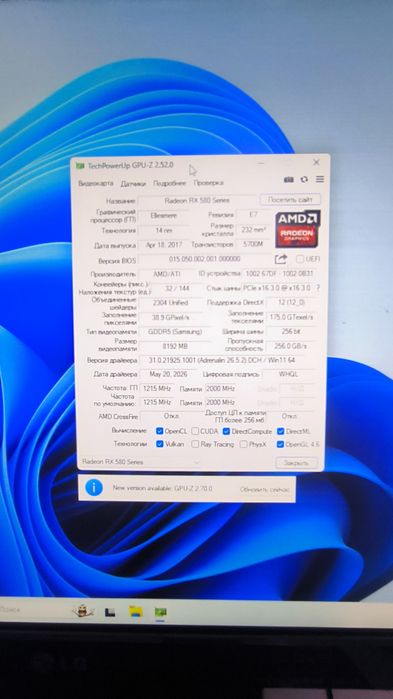Click the 232 mm² die size value
This screenshot has height=699, width=393.
pos(253,230)
